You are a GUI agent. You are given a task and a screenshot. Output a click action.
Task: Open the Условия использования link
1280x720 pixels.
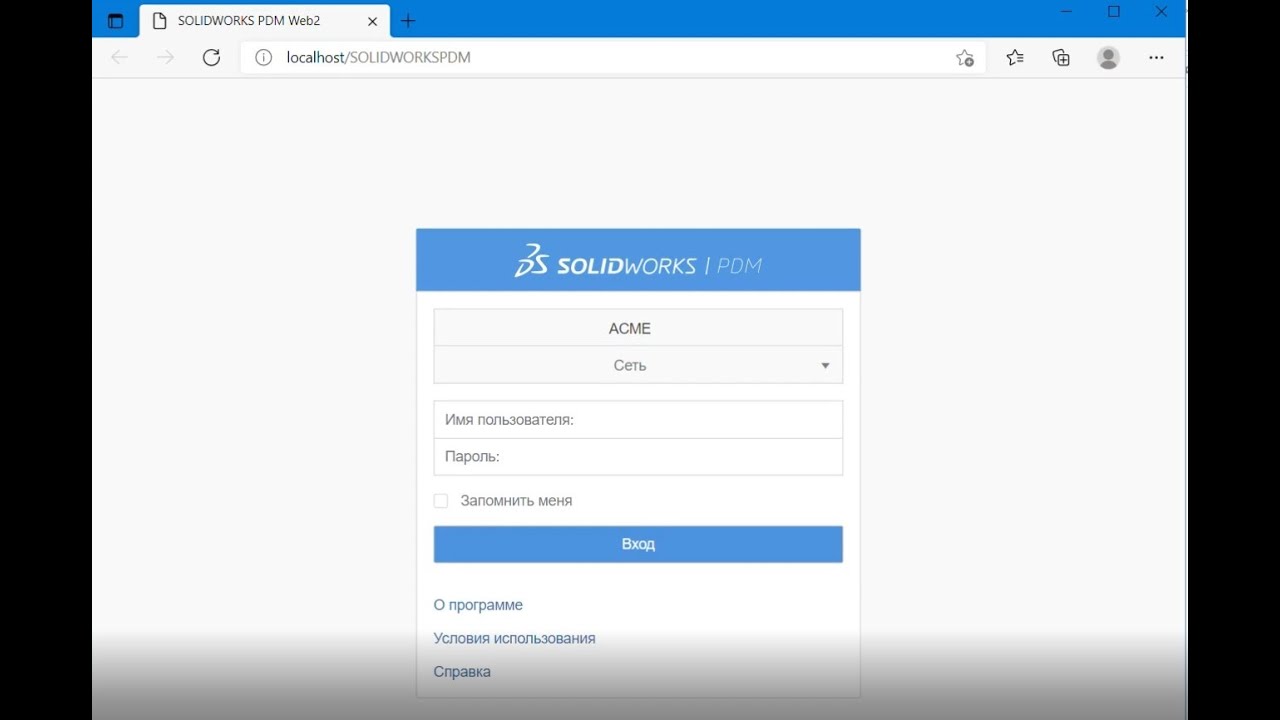[x=514, y=638]
